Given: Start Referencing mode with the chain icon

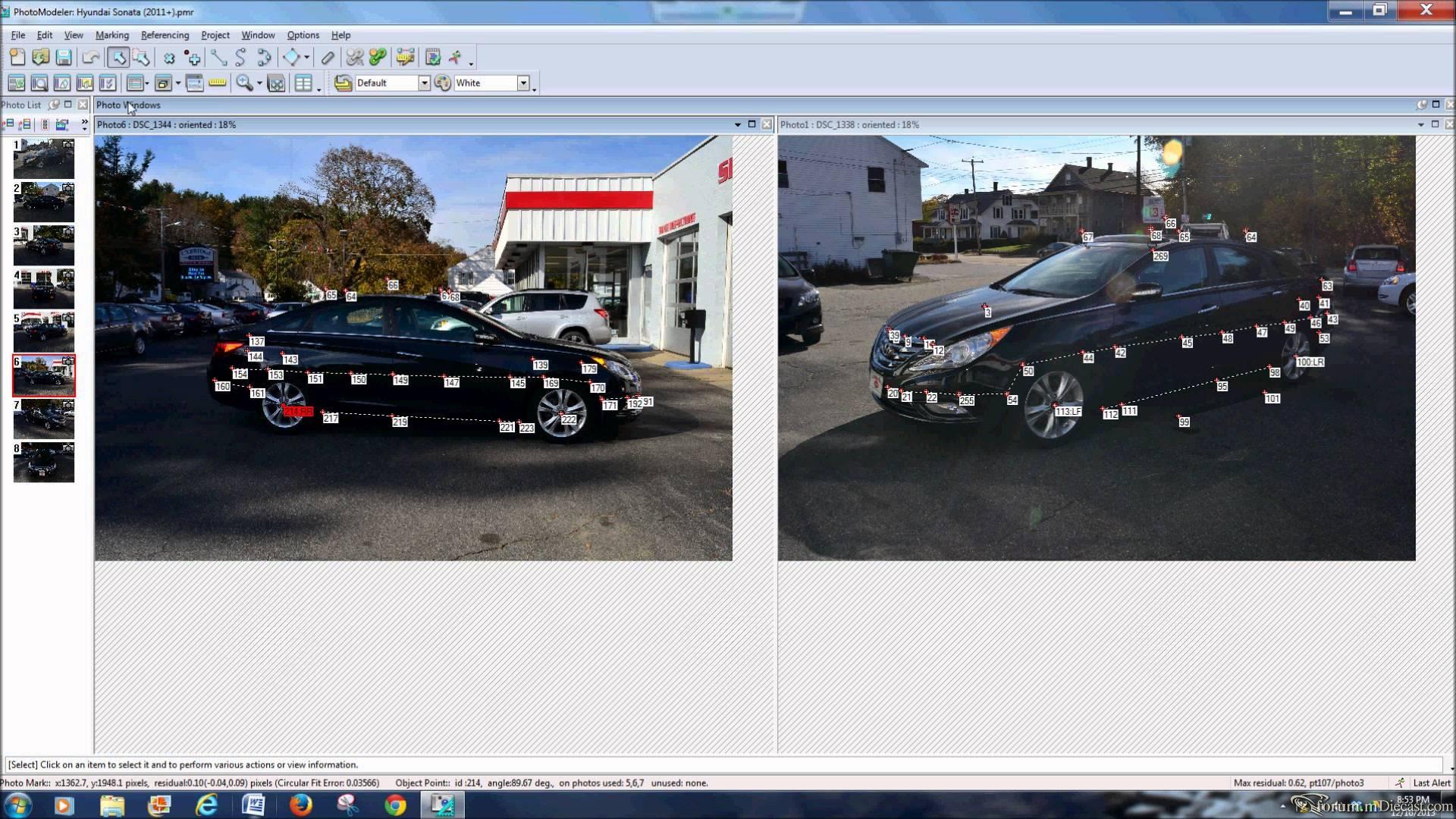Looking at the screenshot, I should pos(354,58).
